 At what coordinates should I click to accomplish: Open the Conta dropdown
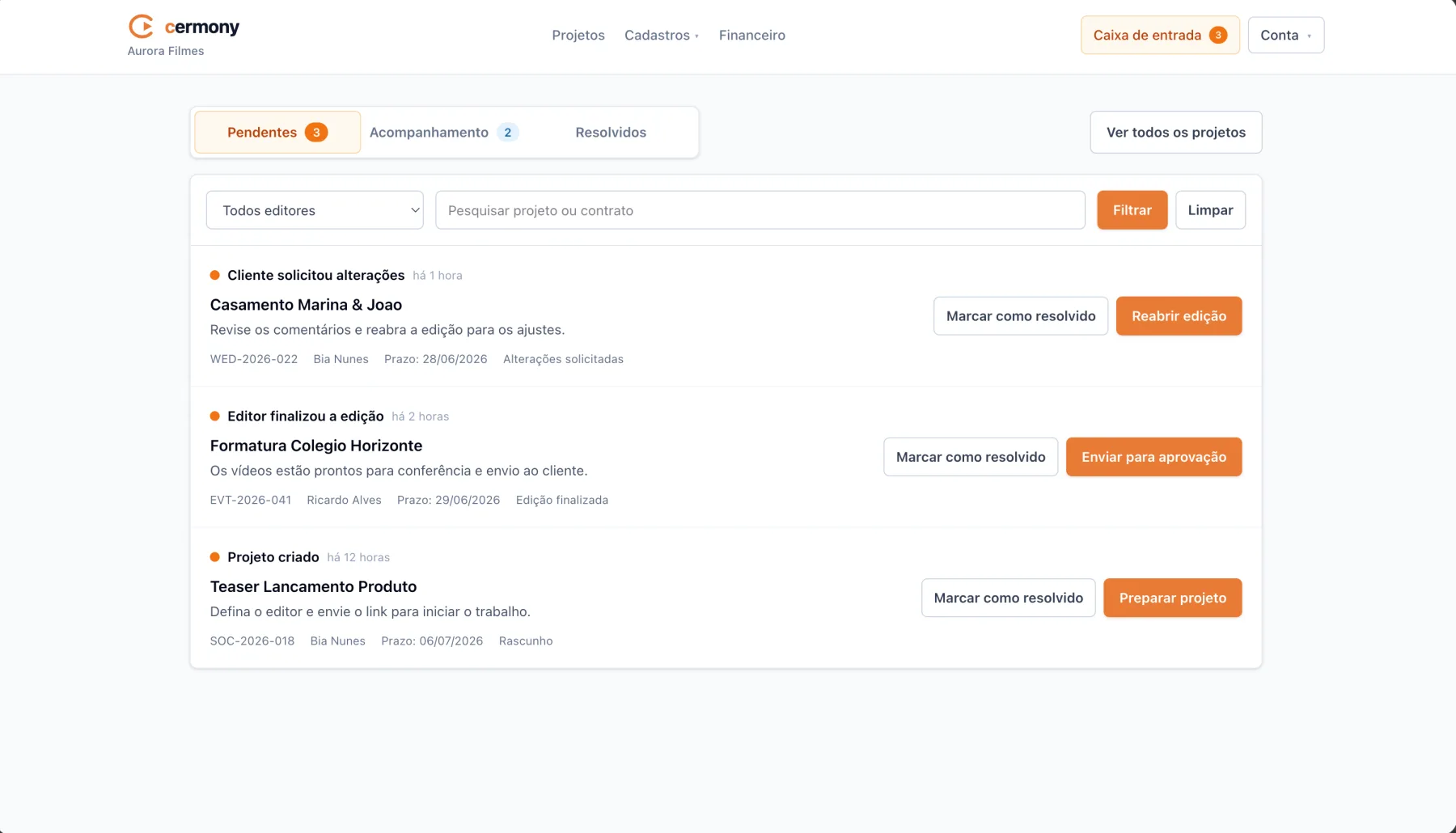point(1286,35)
